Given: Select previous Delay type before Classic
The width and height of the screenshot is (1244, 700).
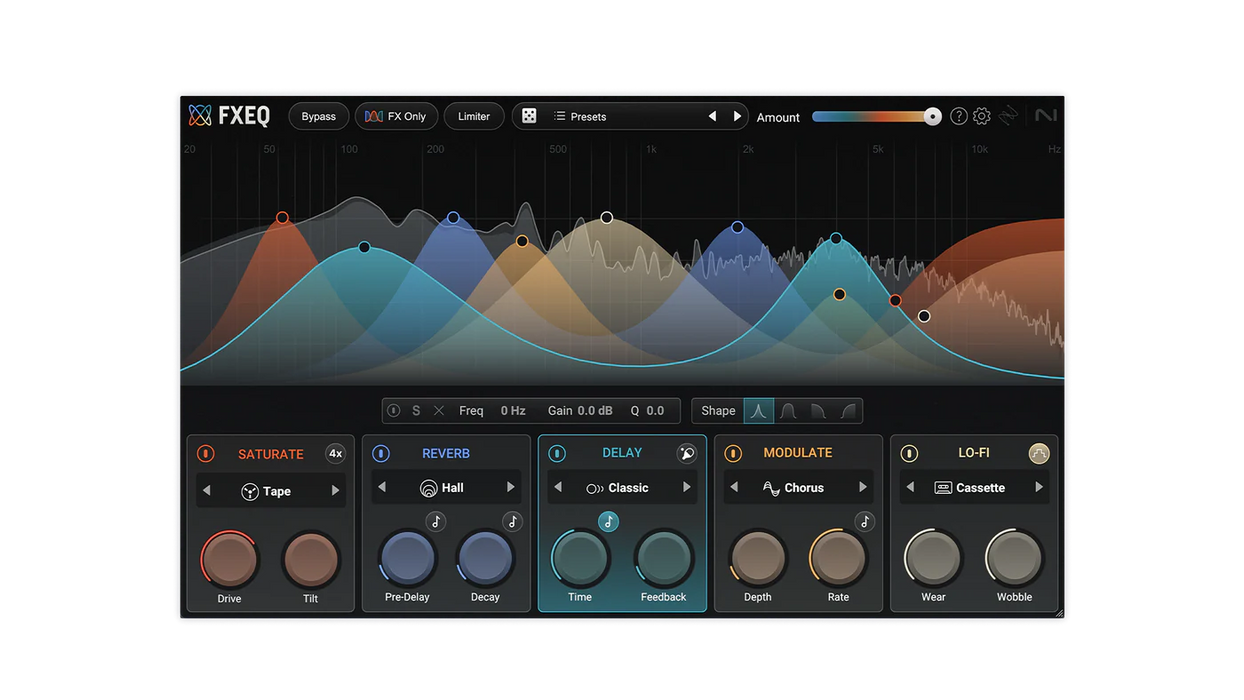Looking at the screenshot, I should [x=558, y=488].
